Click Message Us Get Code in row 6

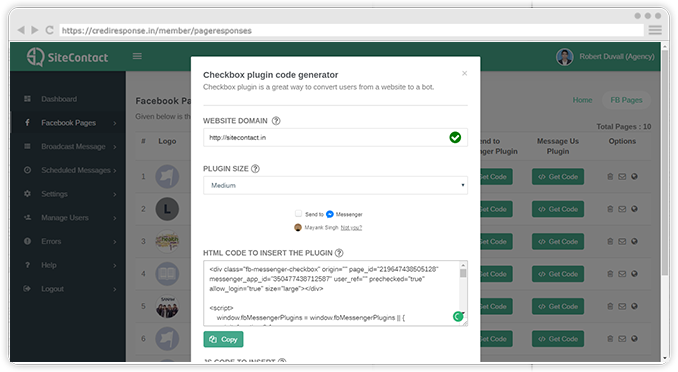558,339
